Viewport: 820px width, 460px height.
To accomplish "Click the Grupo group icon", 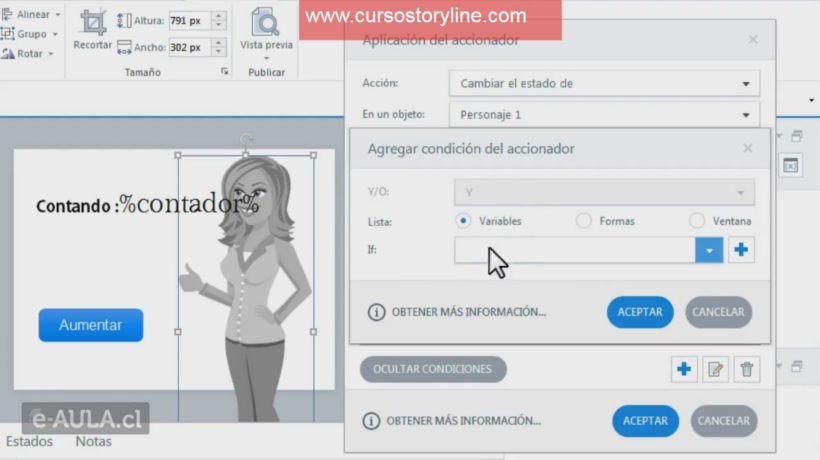I will click(7, 34).
